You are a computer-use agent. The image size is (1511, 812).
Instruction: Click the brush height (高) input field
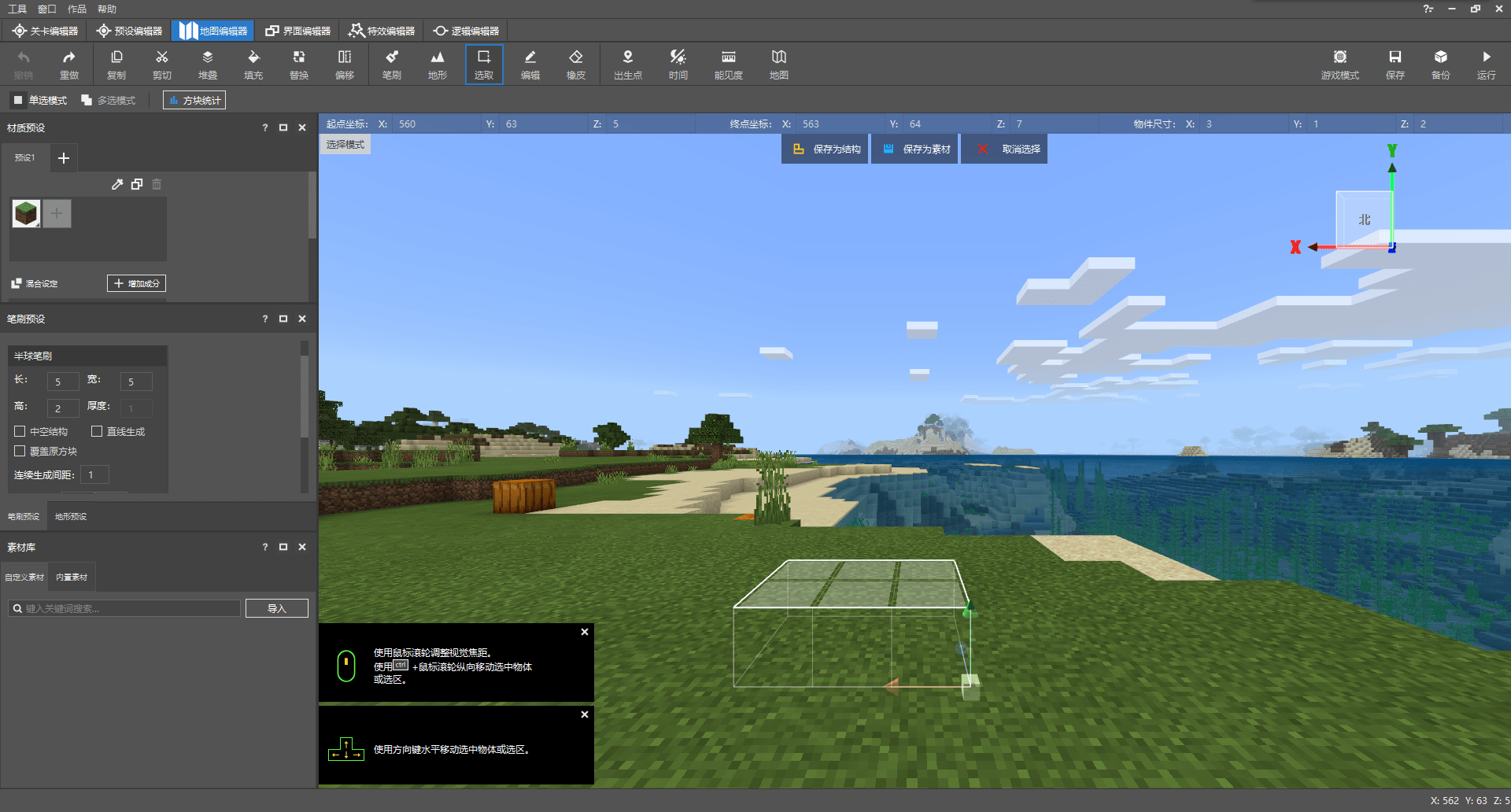(63, 408)
